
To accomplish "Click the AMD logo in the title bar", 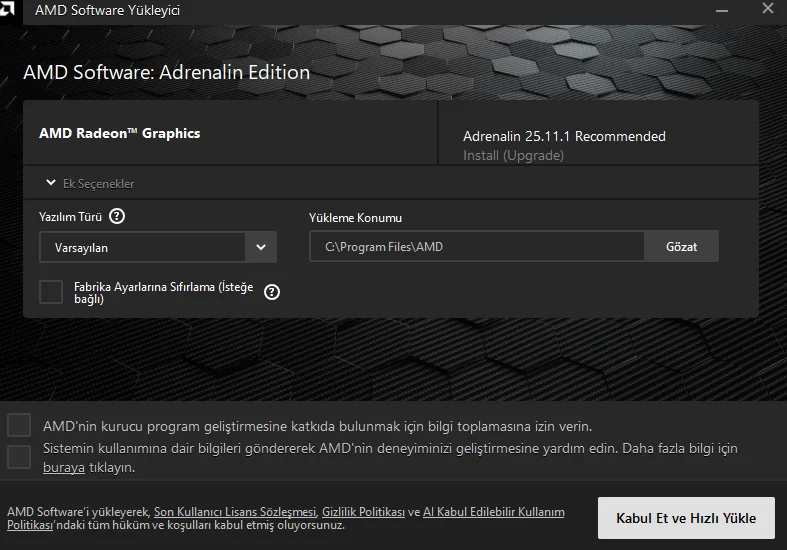I will (7, 8).
